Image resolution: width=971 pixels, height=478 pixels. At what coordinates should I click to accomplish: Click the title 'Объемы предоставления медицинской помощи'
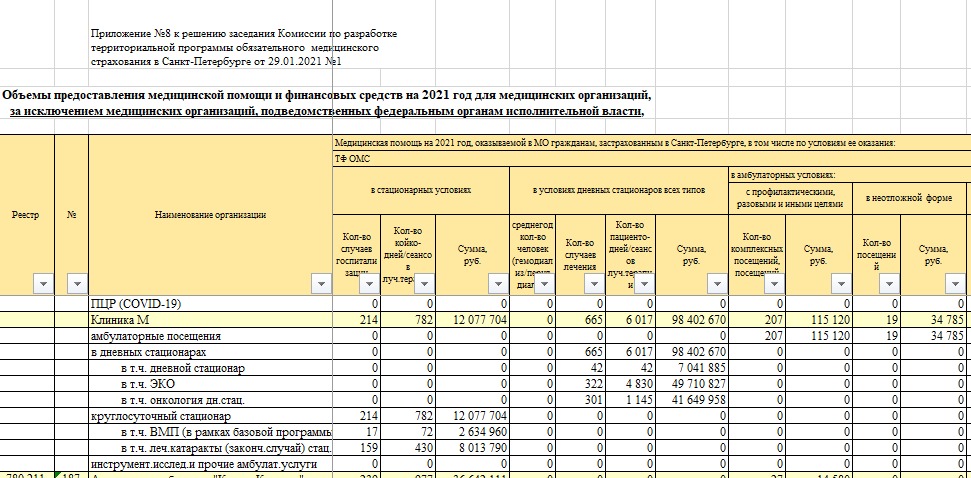click(x=326, y=95)
